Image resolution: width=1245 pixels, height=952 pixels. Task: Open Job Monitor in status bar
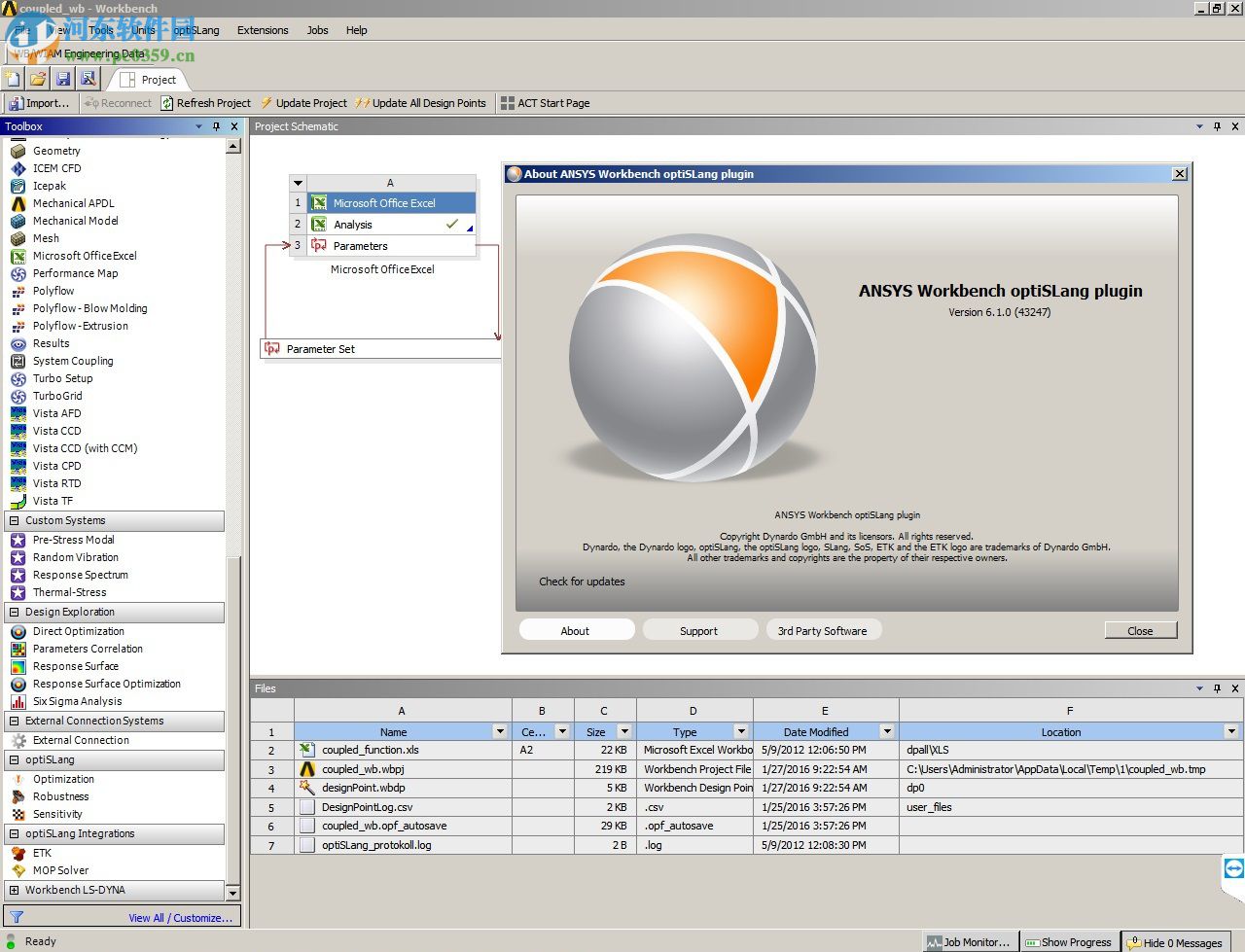(x=970, y=941)
